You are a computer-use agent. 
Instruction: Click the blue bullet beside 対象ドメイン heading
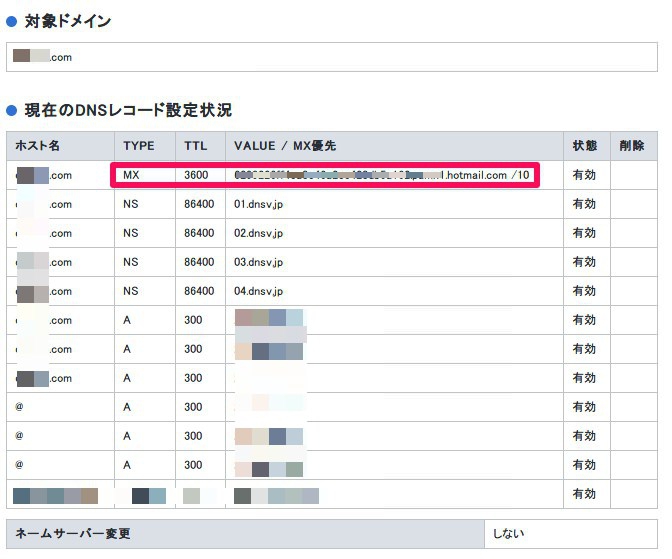(x=12, y=21)
